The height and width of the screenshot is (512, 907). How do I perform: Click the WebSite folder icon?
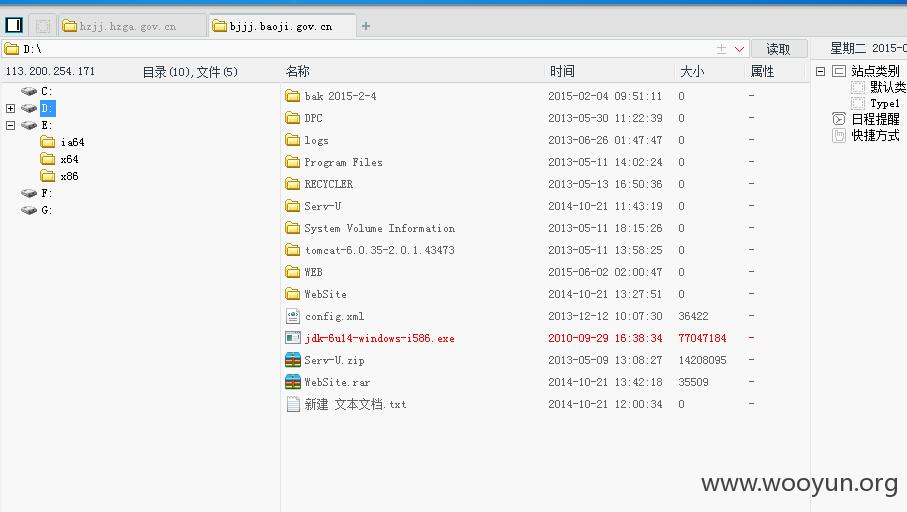pyautogui.click(x=293, y=293)
